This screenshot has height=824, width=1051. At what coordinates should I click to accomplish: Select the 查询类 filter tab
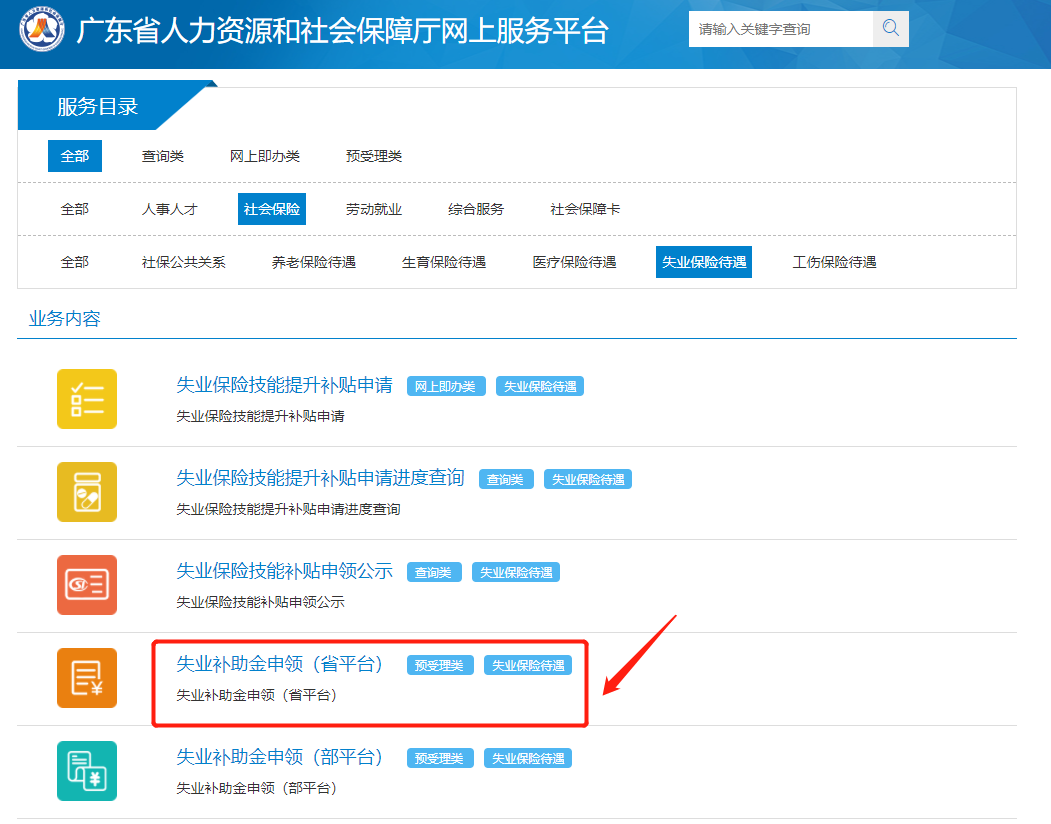[163, 156]
